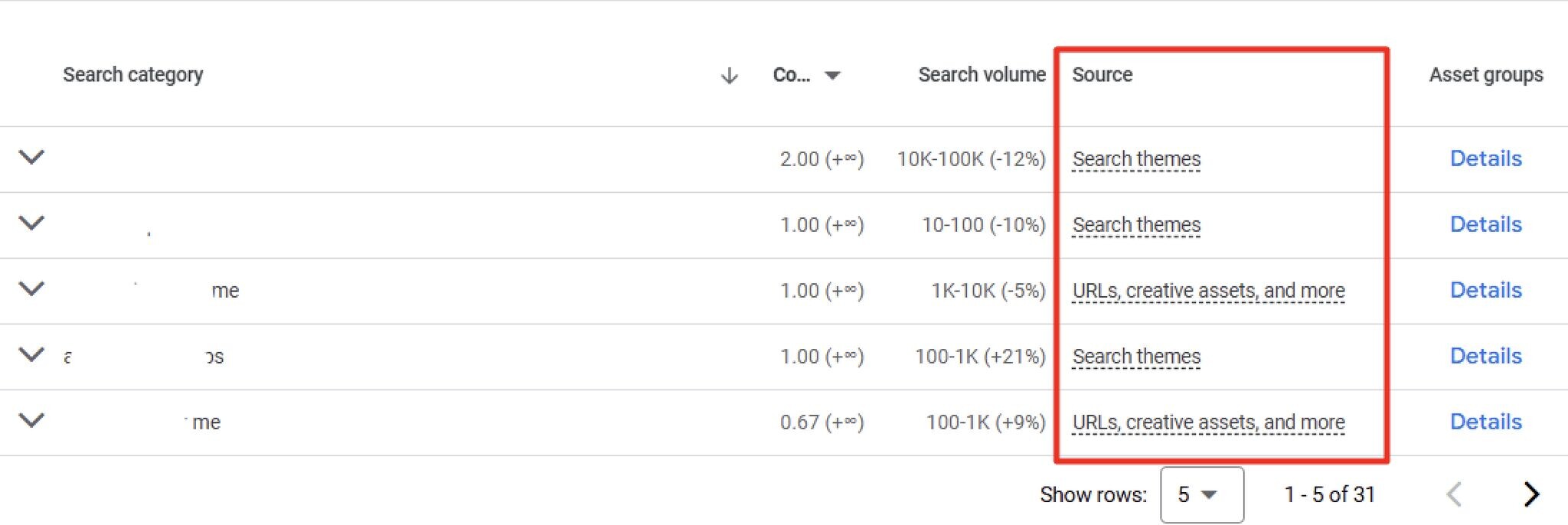
Task: Open Details for the 10-100 volume row
Action: [x=1485, y=224]
